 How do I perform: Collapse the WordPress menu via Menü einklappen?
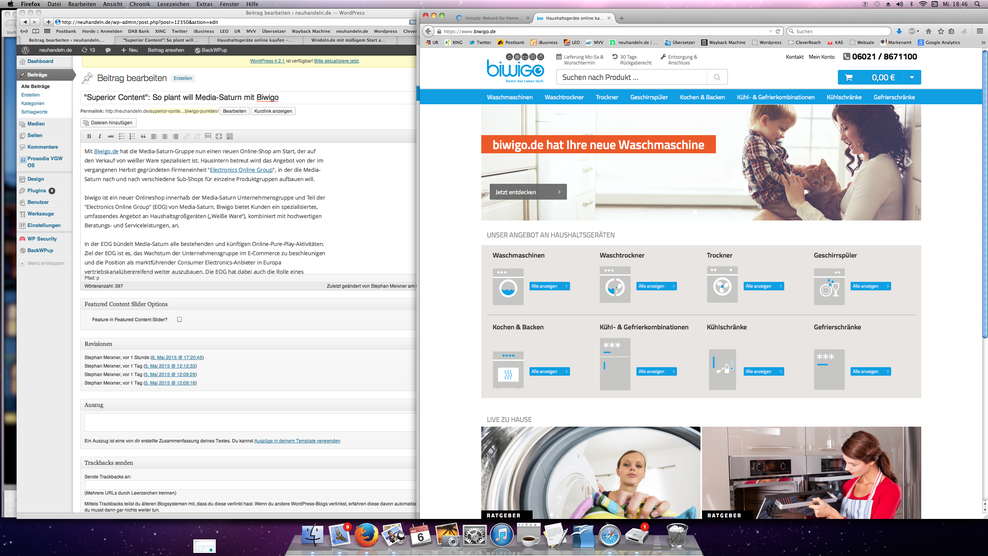[42, 263]
